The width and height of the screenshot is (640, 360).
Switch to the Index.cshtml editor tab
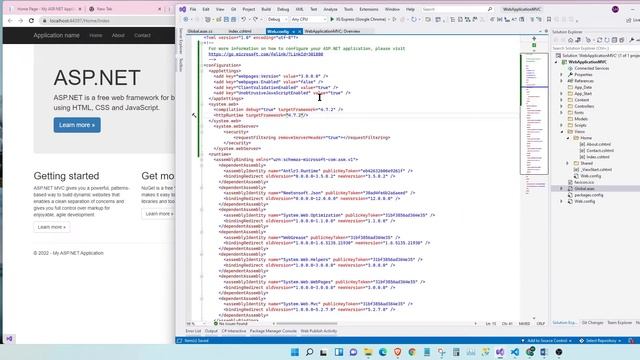tap(240, 31)
